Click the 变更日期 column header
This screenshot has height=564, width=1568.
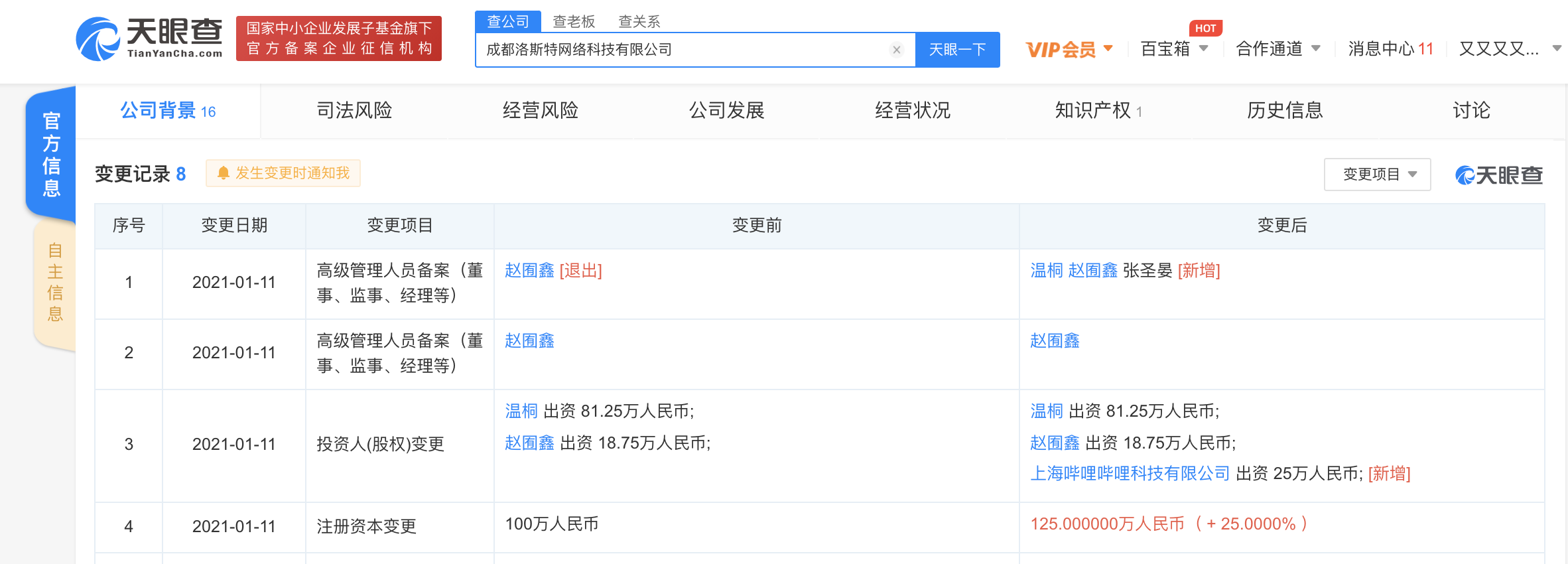234,226
